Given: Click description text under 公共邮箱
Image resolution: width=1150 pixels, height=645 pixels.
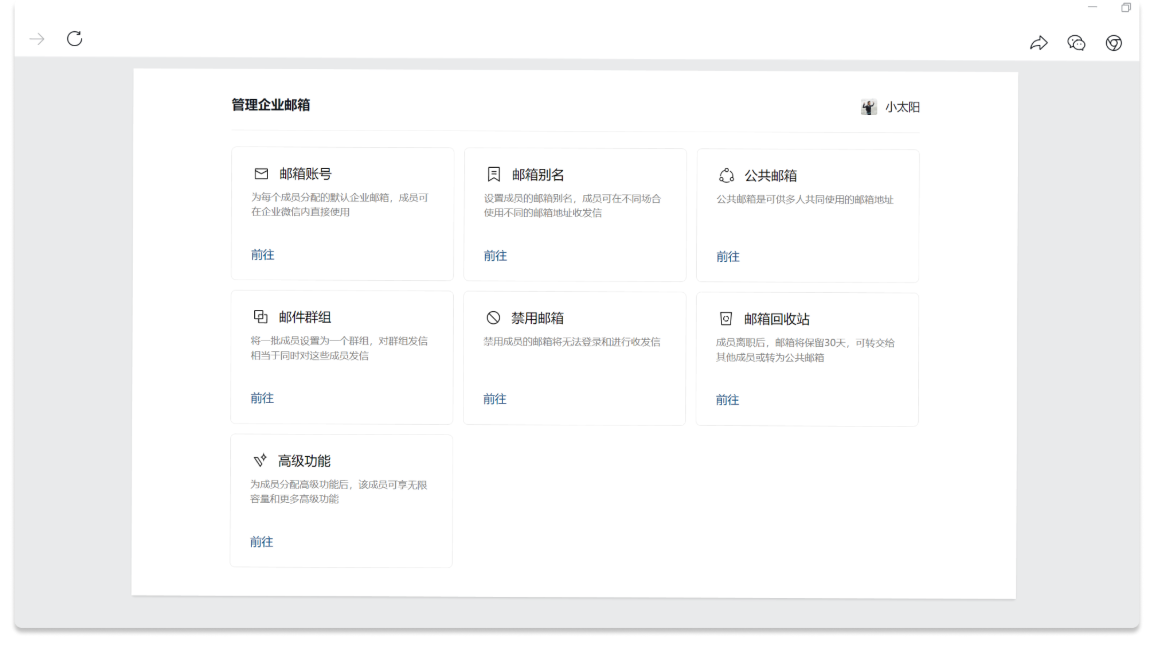Looking at the screenshot, I should pos(805,200).
